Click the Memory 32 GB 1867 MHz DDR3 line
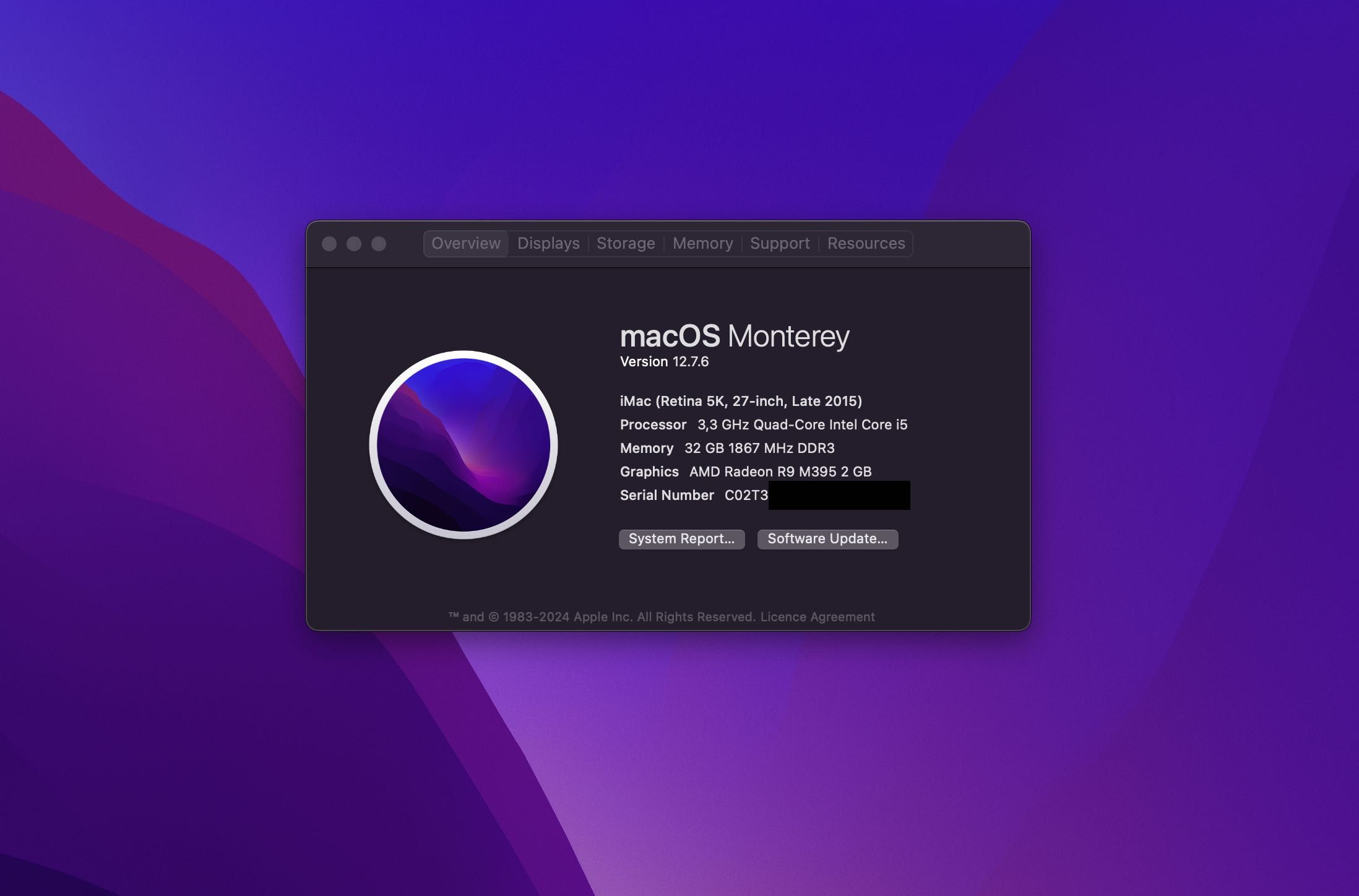 tap(727, 448)
